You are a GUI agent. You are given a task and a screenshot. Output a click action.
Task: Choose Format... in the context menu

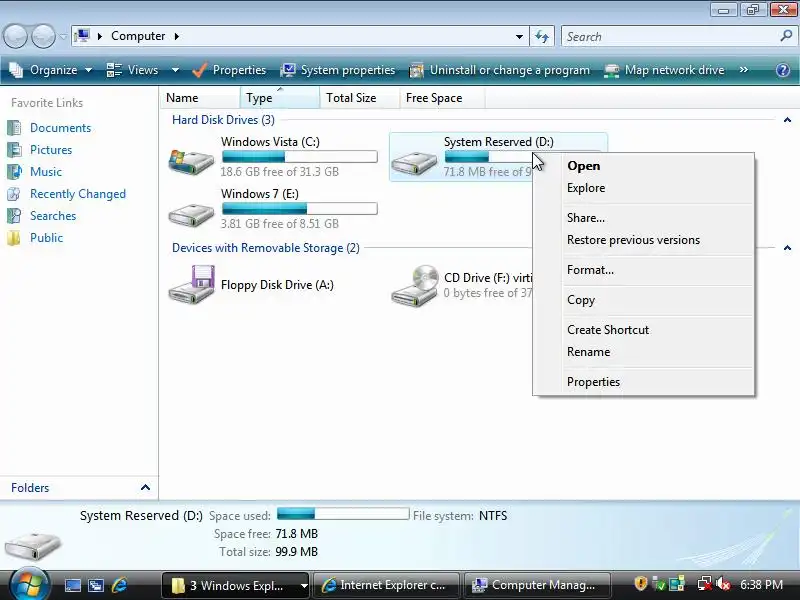(643, 270)
